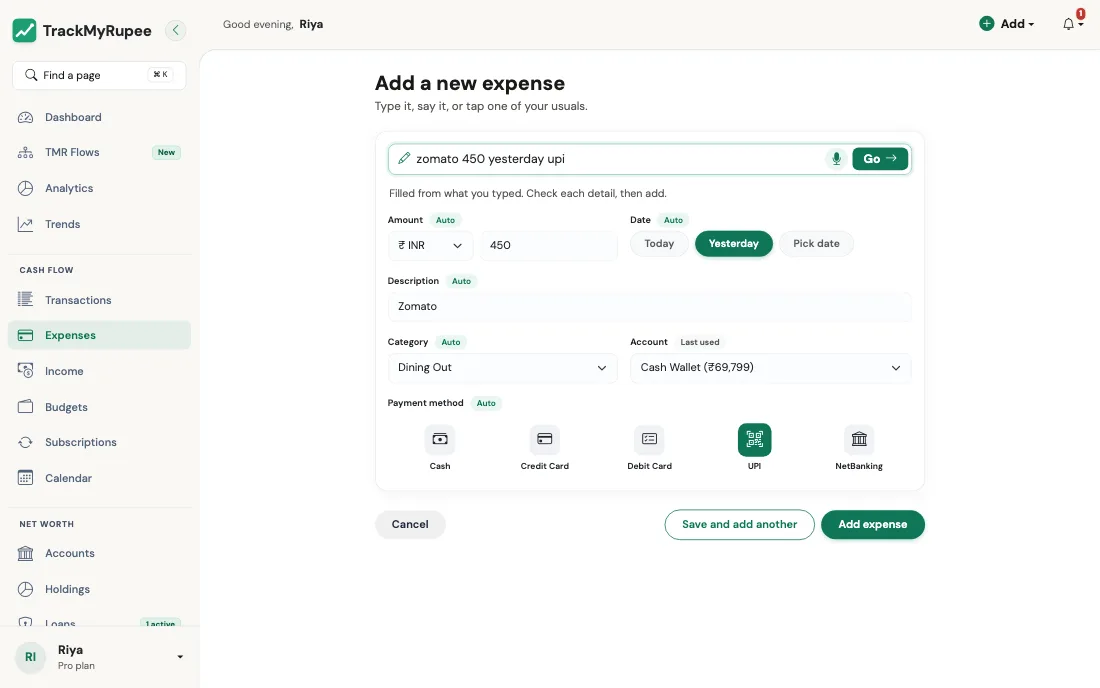Go to the Expenses page

coord(100,335)
